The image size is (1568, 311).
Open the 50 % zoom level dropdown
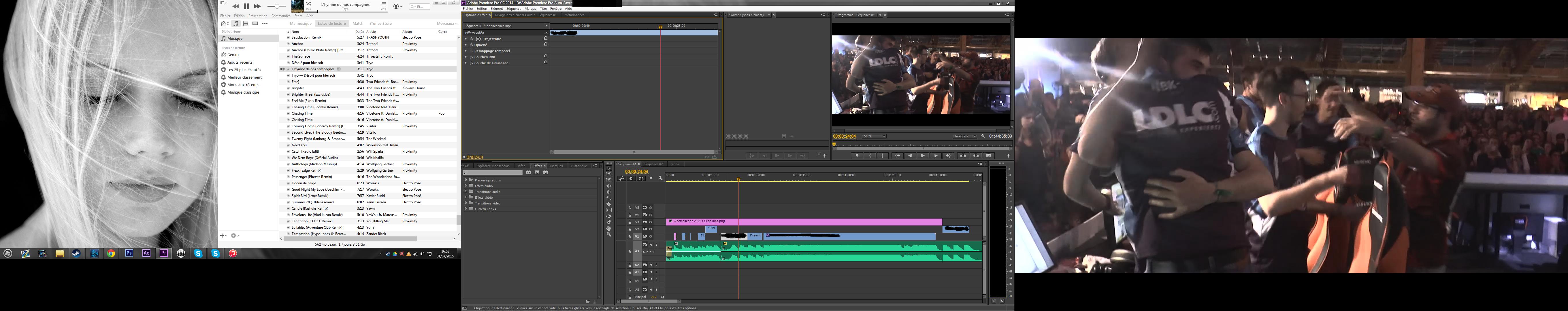pos(875,136)
